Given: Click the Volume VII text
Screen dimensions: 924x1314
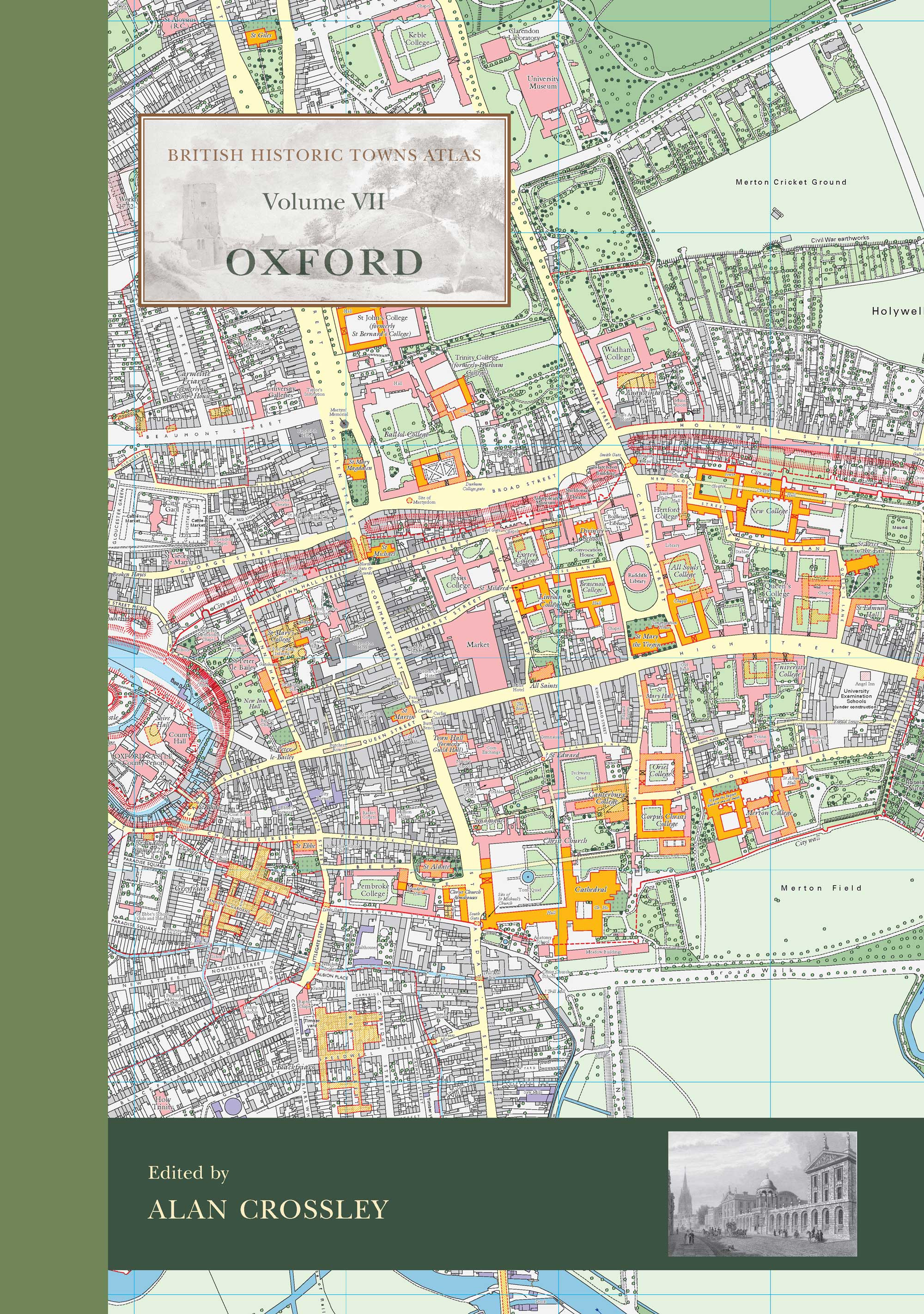Looking at the screenshot, I should [323, 202].
